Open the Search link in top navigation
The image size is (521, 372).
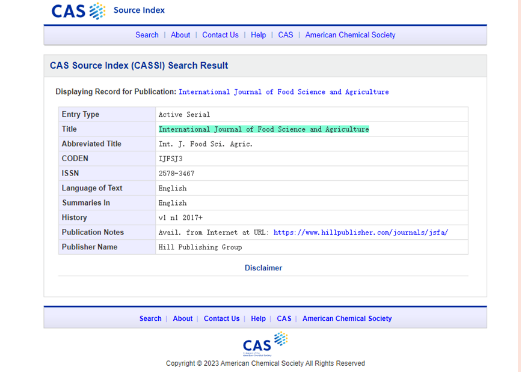147,35
